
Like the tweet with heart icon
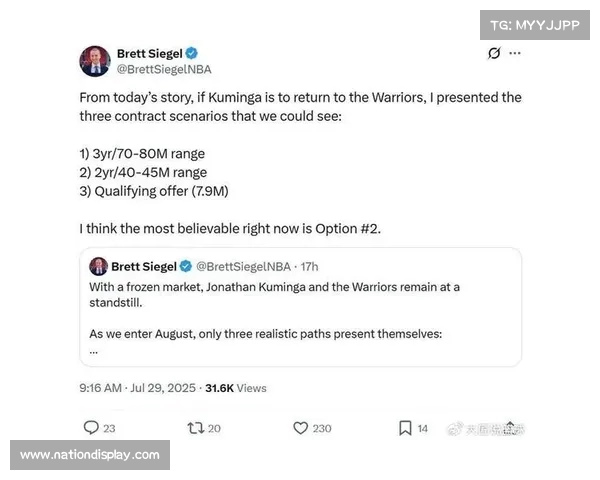coord(300,428)
